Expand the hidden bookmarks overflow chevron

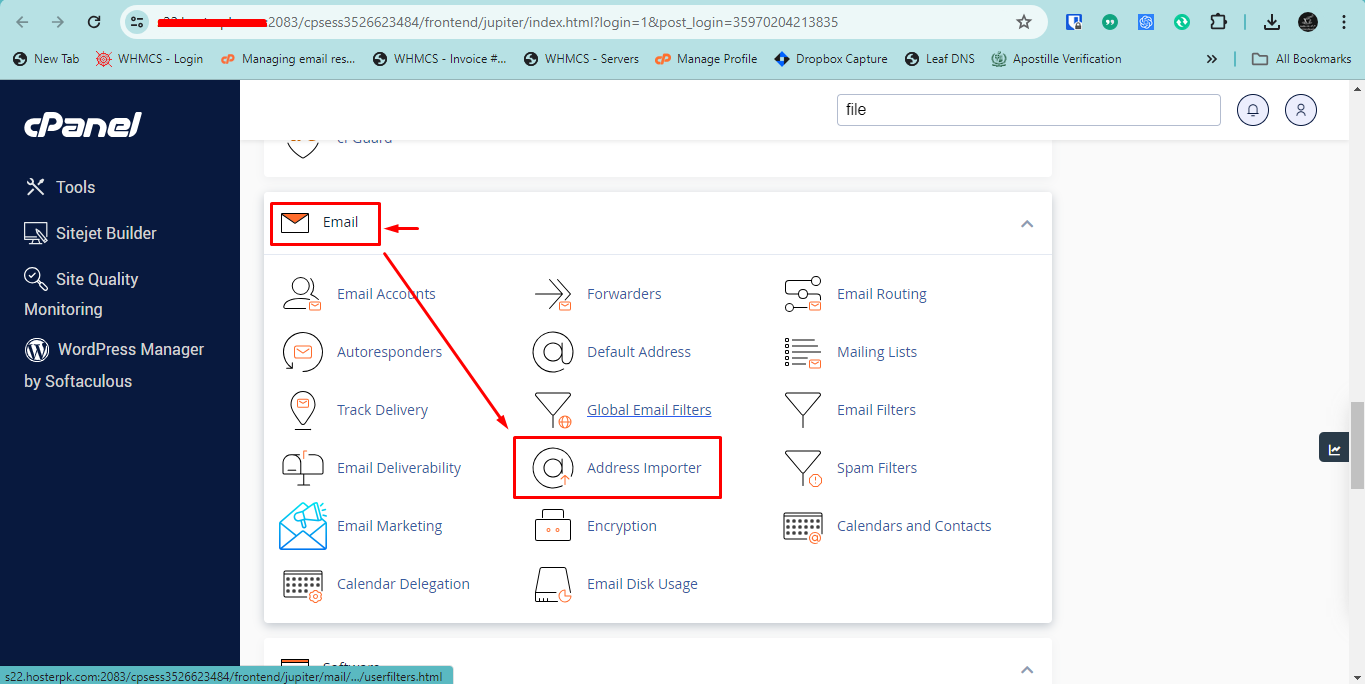click(x=1212, y=59)
